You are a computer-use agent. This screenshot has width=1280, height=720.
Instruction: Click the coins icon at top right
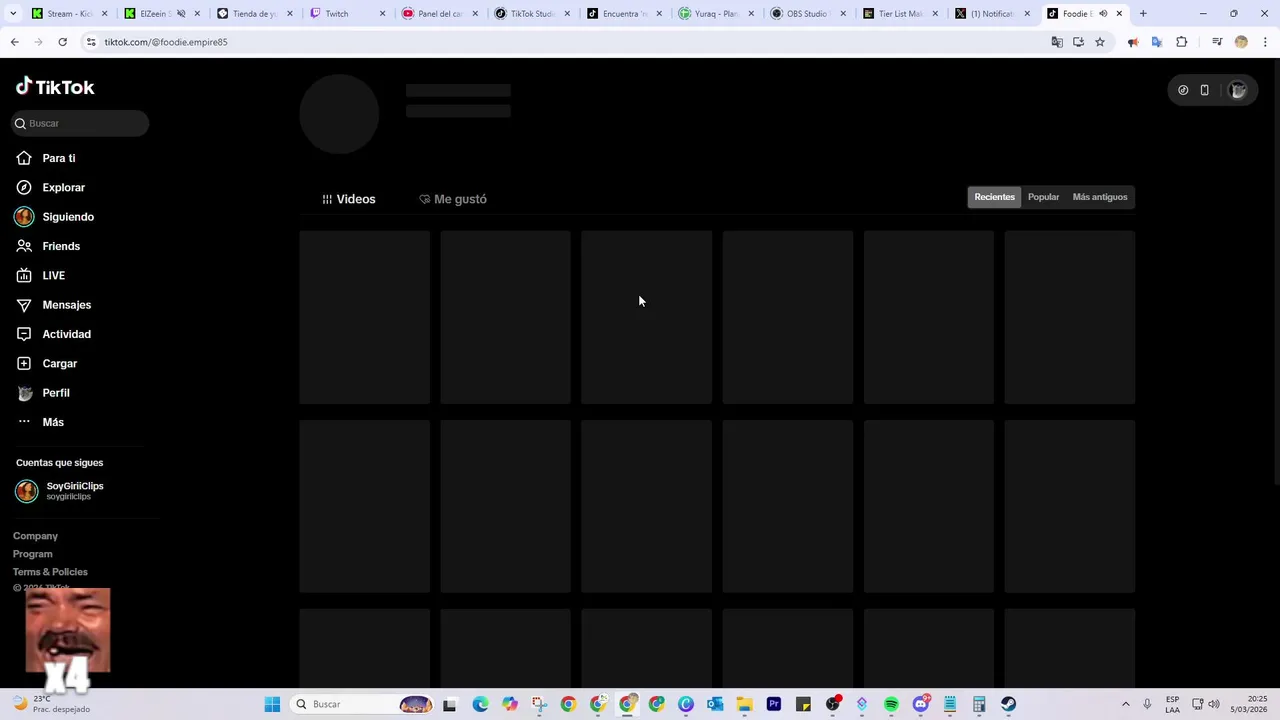pyautogui.click(x=1183, y=90)
